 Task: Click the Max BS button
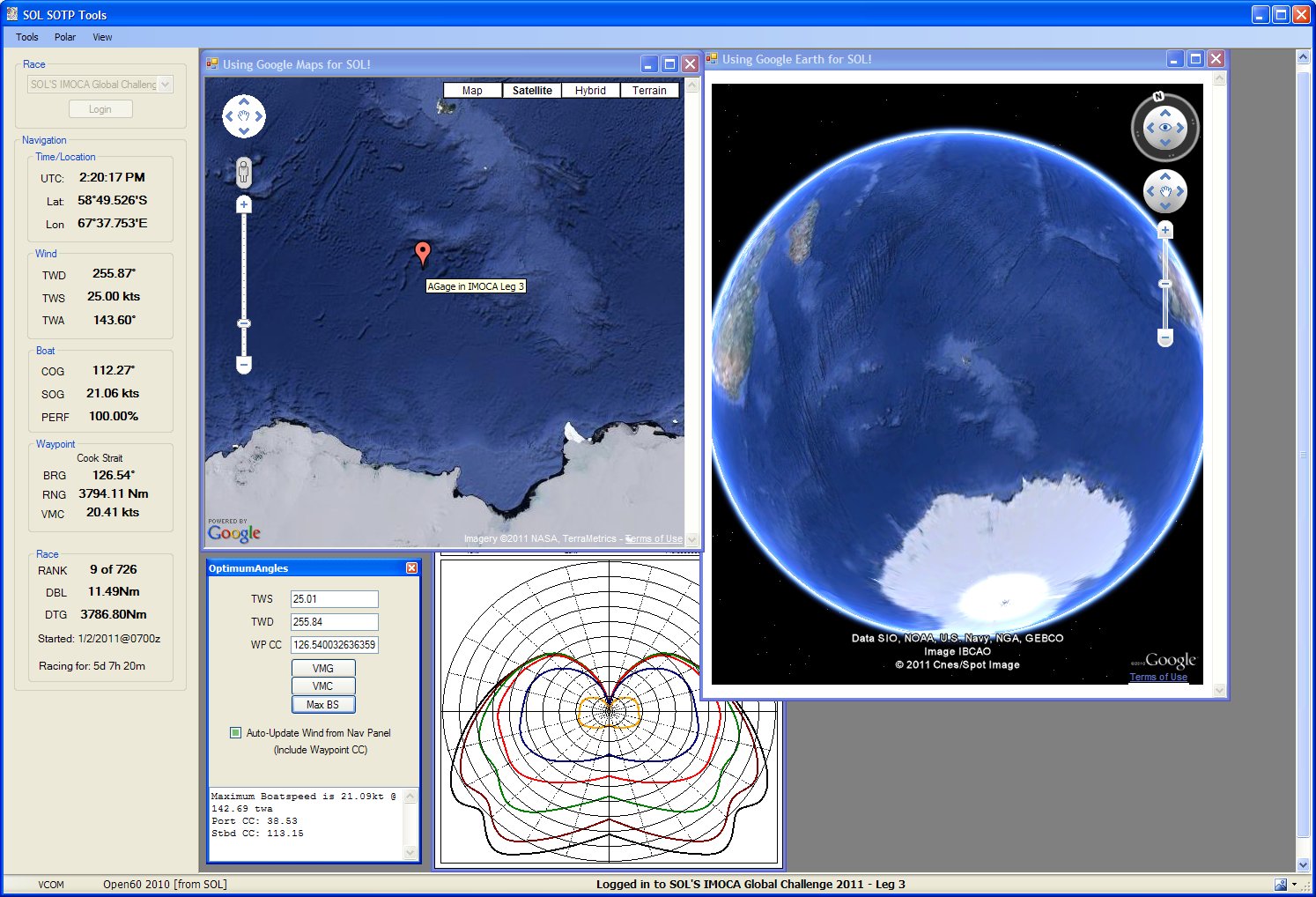coord(323,705)
